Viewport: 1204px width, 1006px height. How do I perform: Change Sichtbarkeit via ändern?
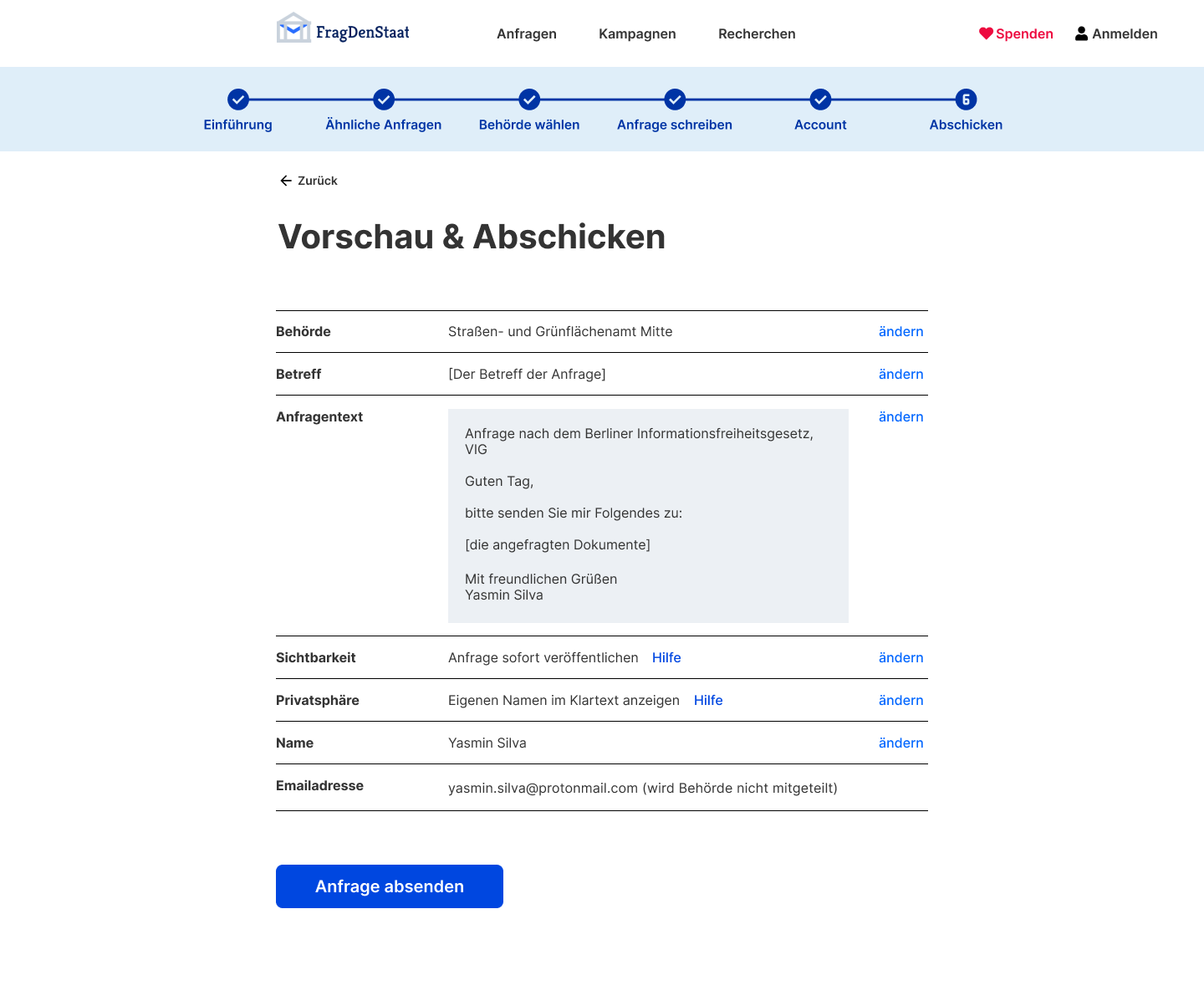point(901,657)
